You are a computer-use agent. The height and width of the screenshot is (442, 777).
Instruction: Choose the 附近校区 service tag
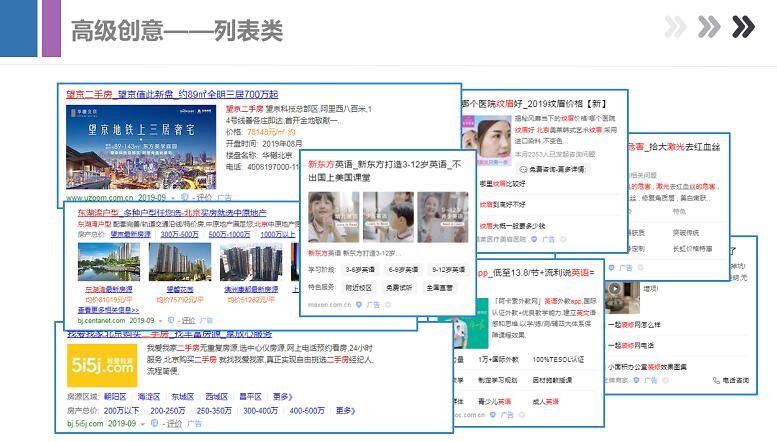(x=360, y=288)
